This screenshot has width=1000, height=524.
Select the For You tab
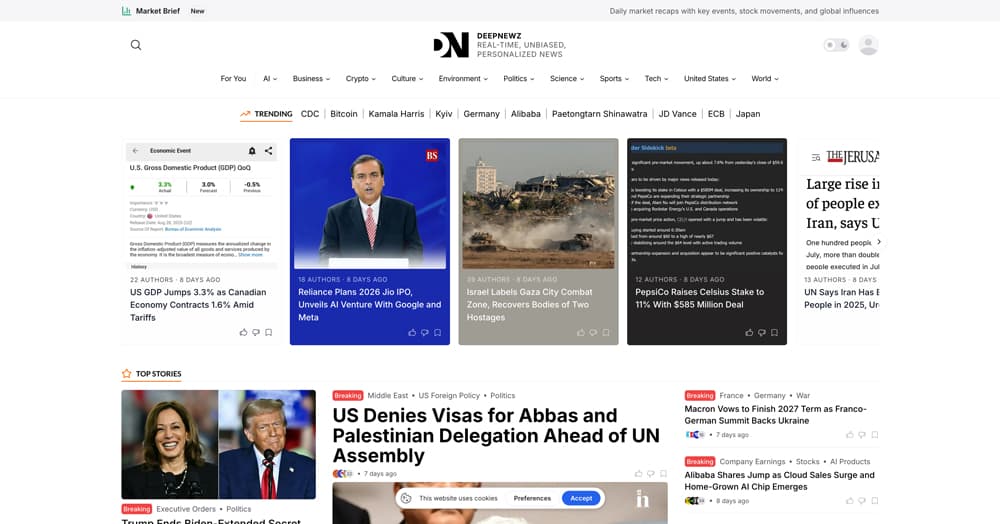coord(233,78)
